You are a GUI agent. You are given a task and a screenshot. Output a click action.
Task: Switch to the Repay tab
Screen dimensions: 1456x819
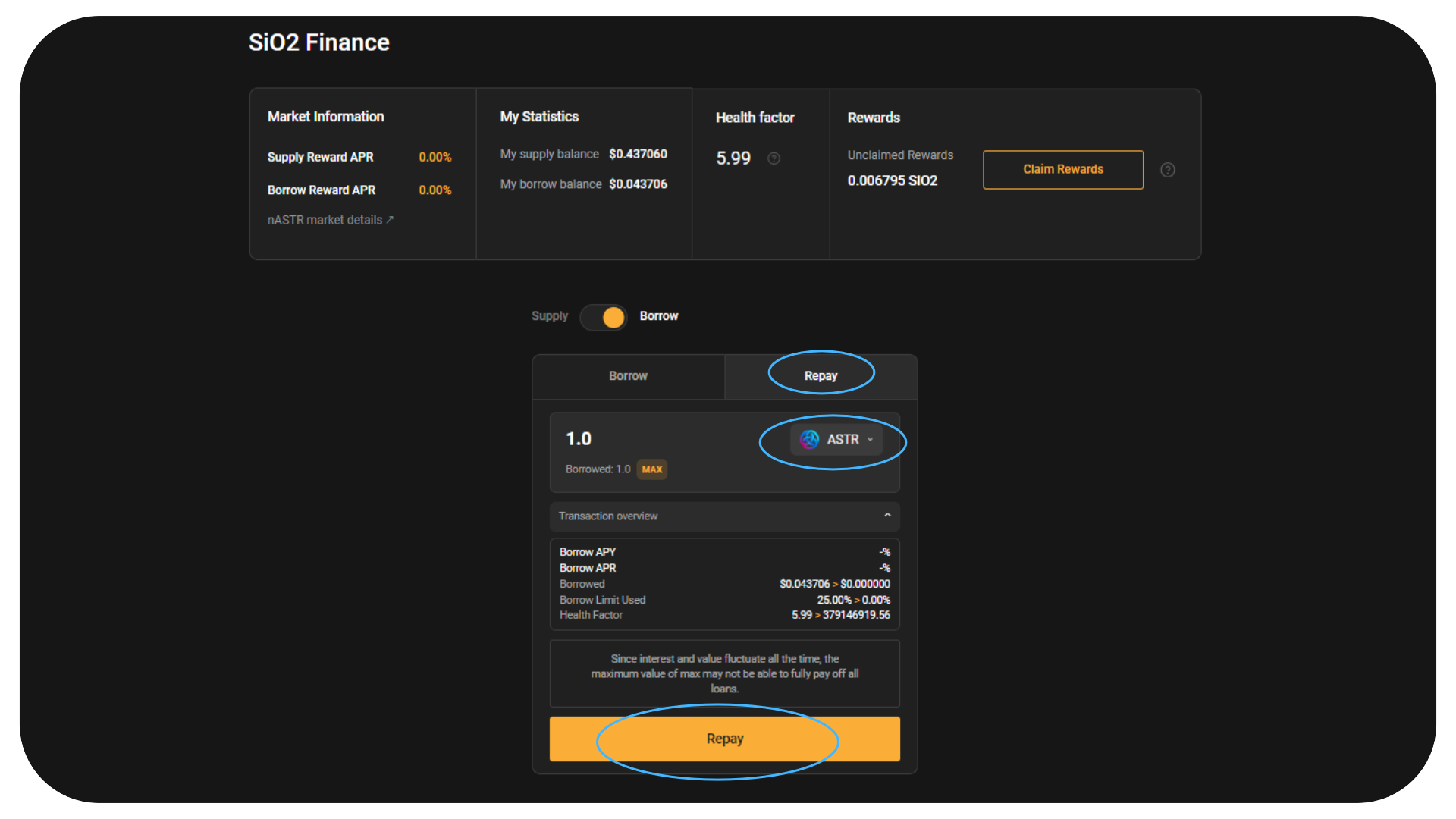point(821,376)
